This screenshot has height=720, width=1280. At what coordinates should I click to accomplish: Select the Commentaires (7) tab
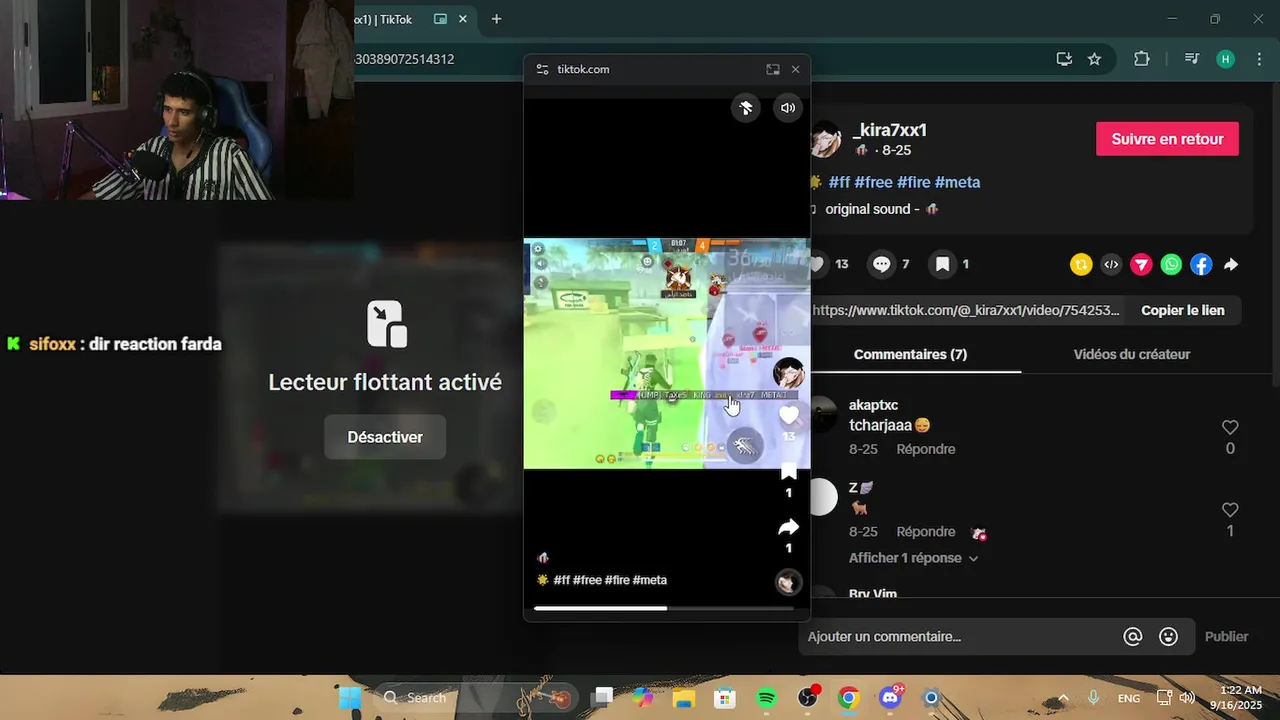[910, 354]
